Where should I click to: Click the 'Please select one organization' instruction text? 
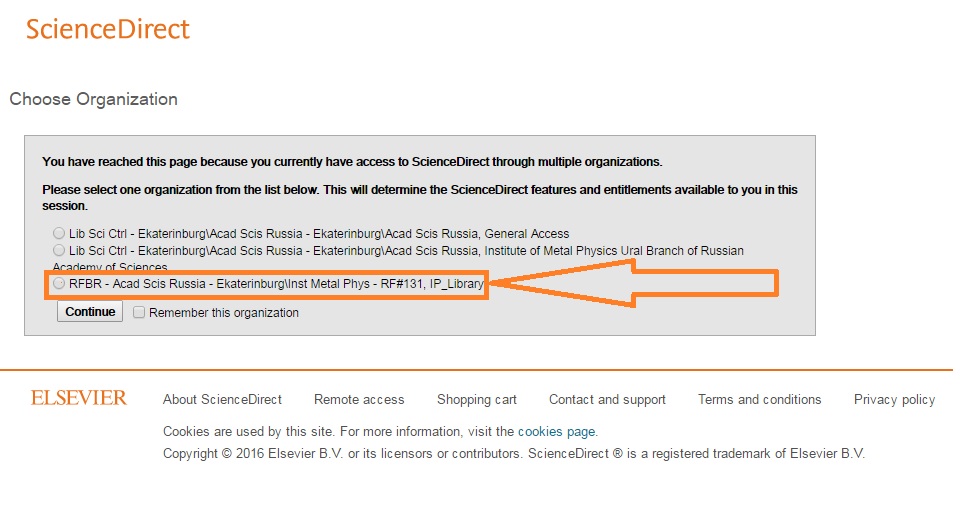coord(420,198)
